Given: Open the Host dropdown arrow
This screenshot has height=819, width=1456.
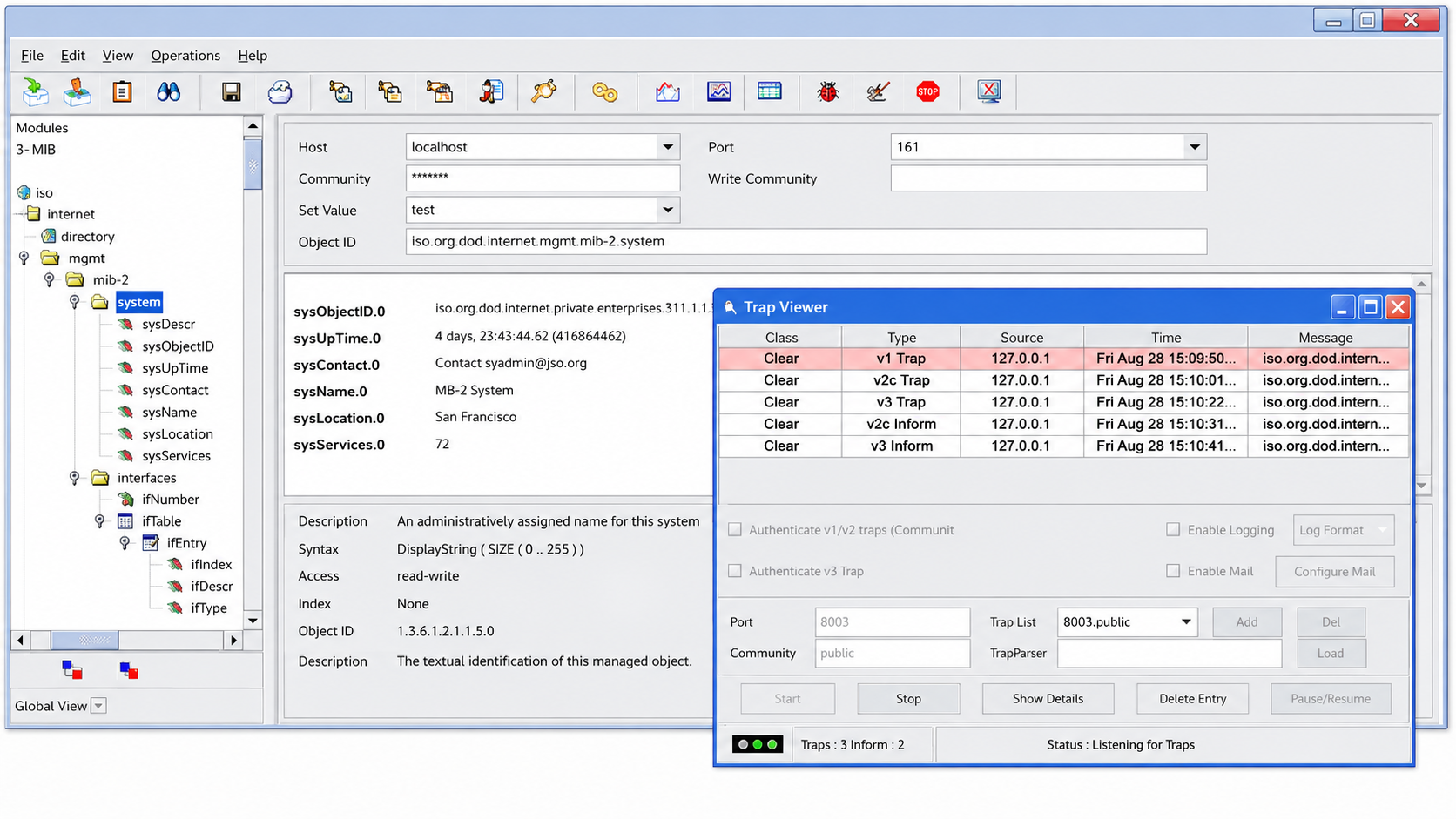Looking at the screenshot, I should coord(668,147).
